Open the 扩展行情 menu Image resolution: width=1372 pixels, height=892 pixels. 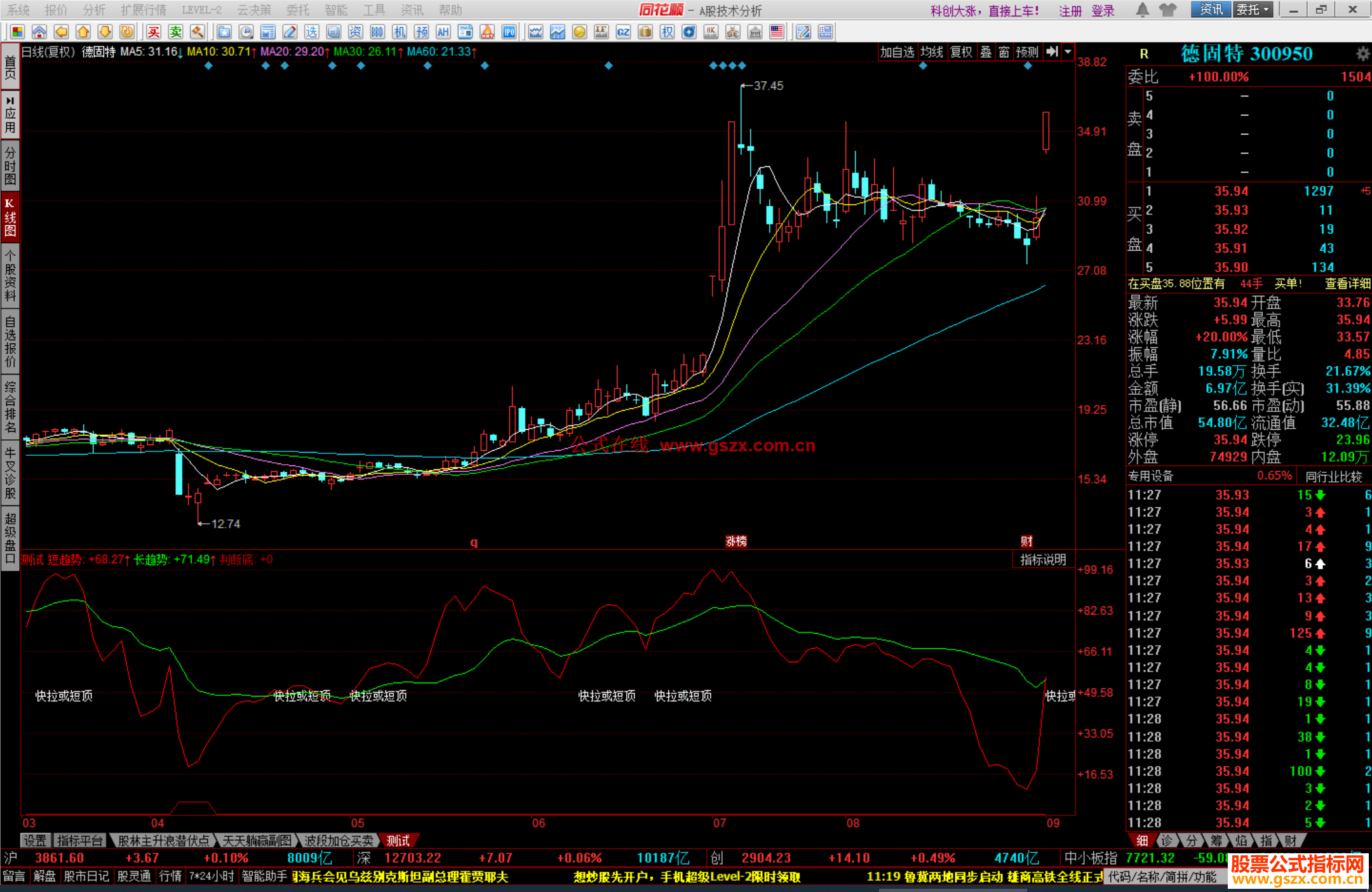pos(144,10)
